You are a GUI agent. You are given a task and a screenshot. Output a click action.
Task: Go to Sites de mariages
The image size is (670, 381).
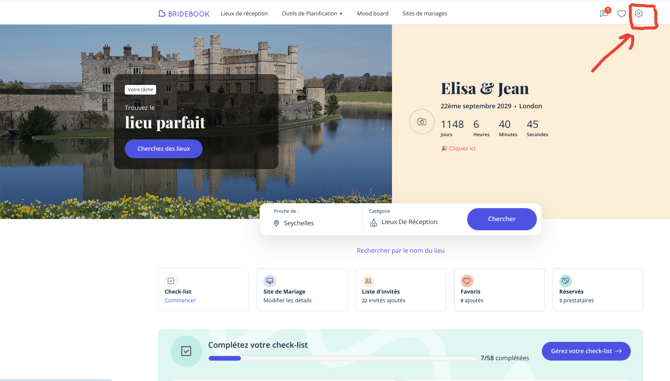click(425, 14)
